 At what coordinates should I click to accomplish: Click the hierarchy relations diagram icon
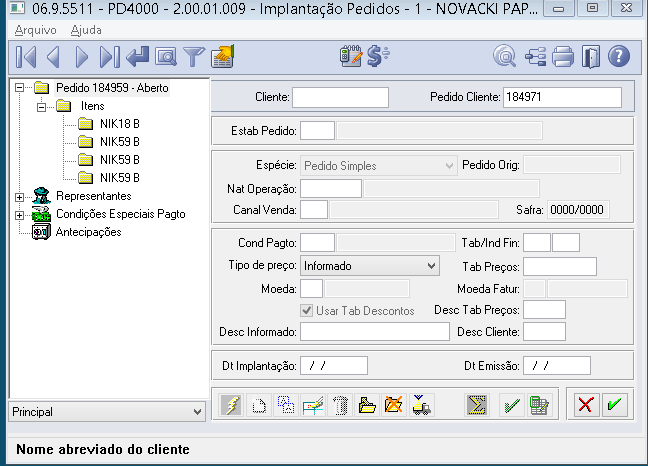[x=535, y=56]
